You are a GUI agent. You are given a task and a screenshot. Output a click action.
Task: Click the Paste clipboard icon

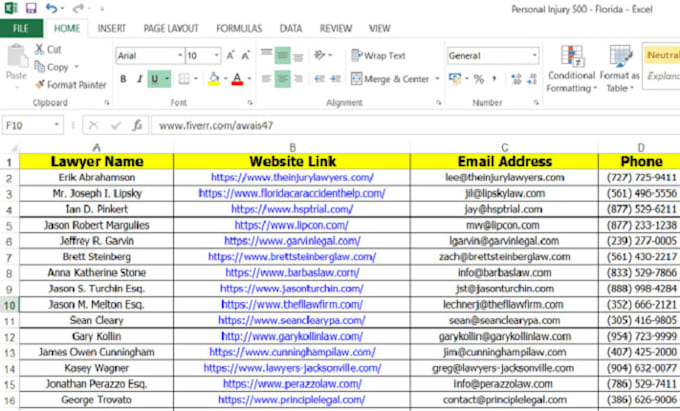pyautogui.click(x=16, y=57)
